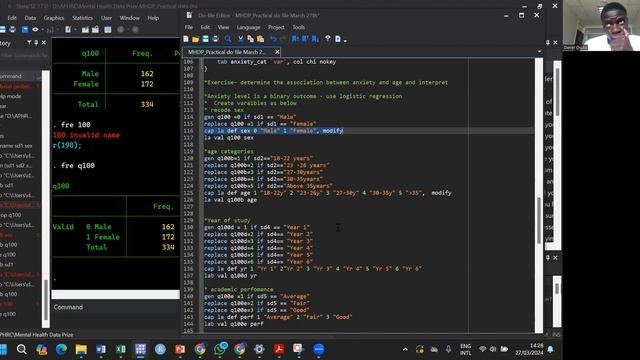Open the Zoom app from the taskbar
This screenshot has height=360, width=640.
319,349
